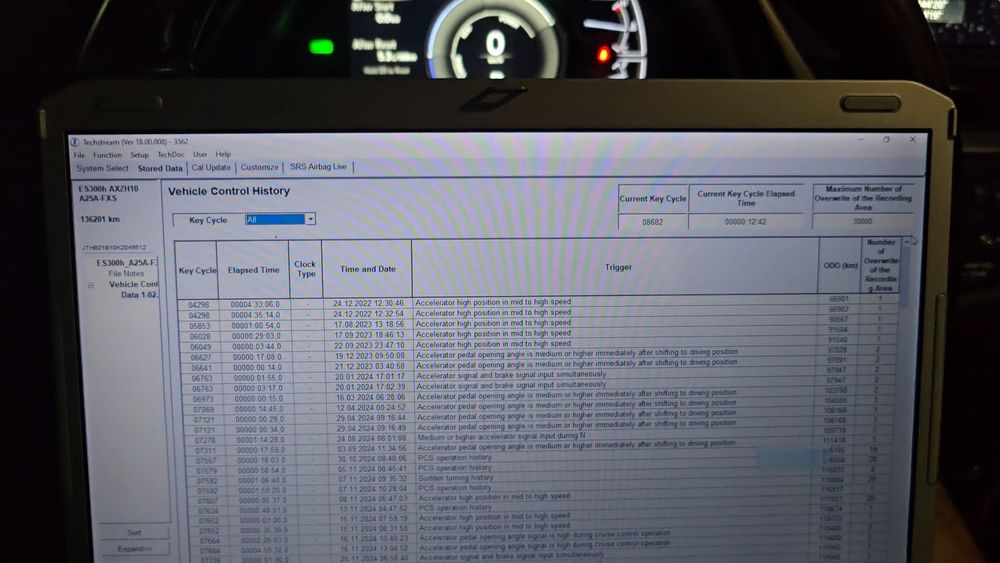Click the Expand>> button

click(134, 549)
